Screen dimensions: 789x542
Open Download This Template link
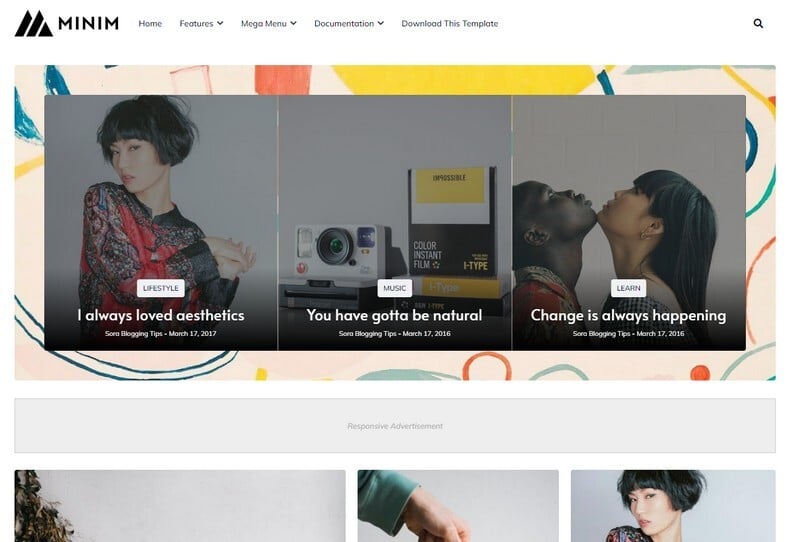tap(450, 24)
